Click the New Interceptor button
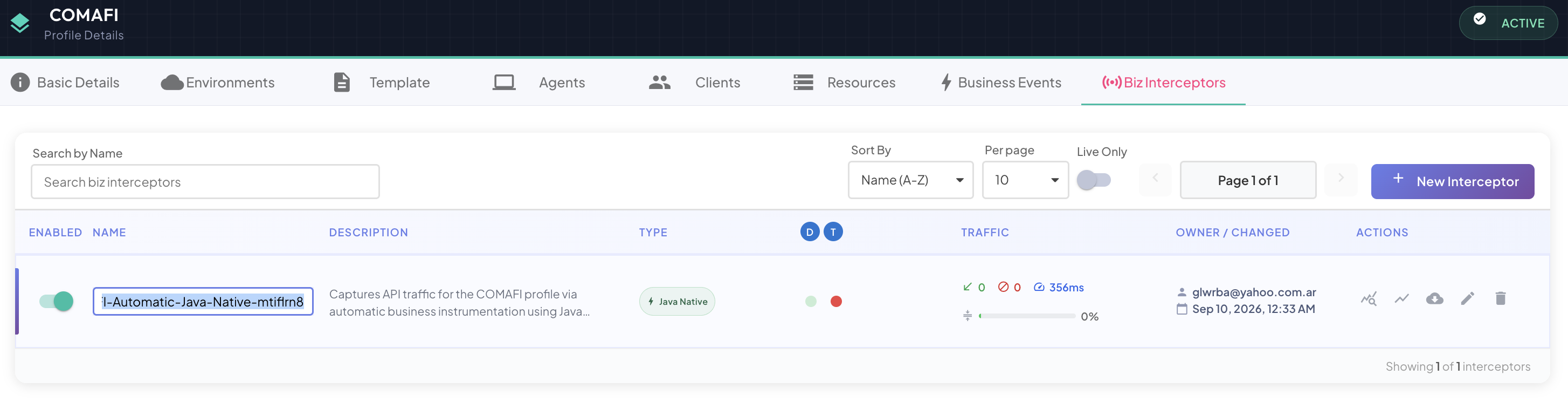1568x409 pixels. [x=1452, y=182]
